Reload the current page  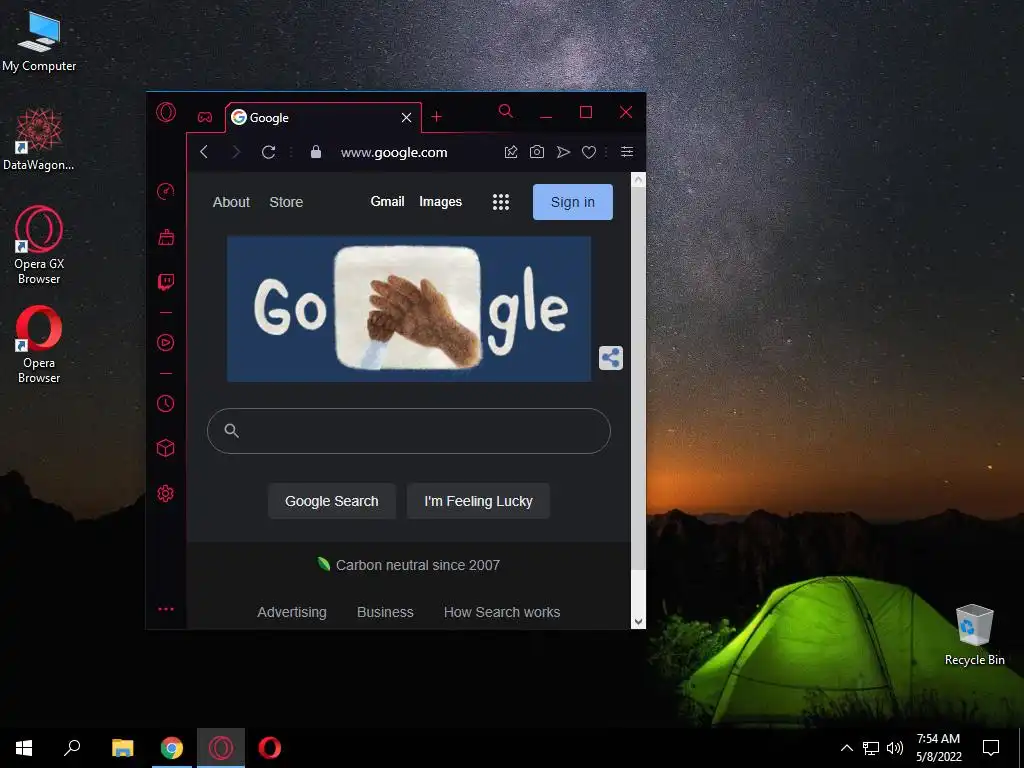click(x=268, y=152)
